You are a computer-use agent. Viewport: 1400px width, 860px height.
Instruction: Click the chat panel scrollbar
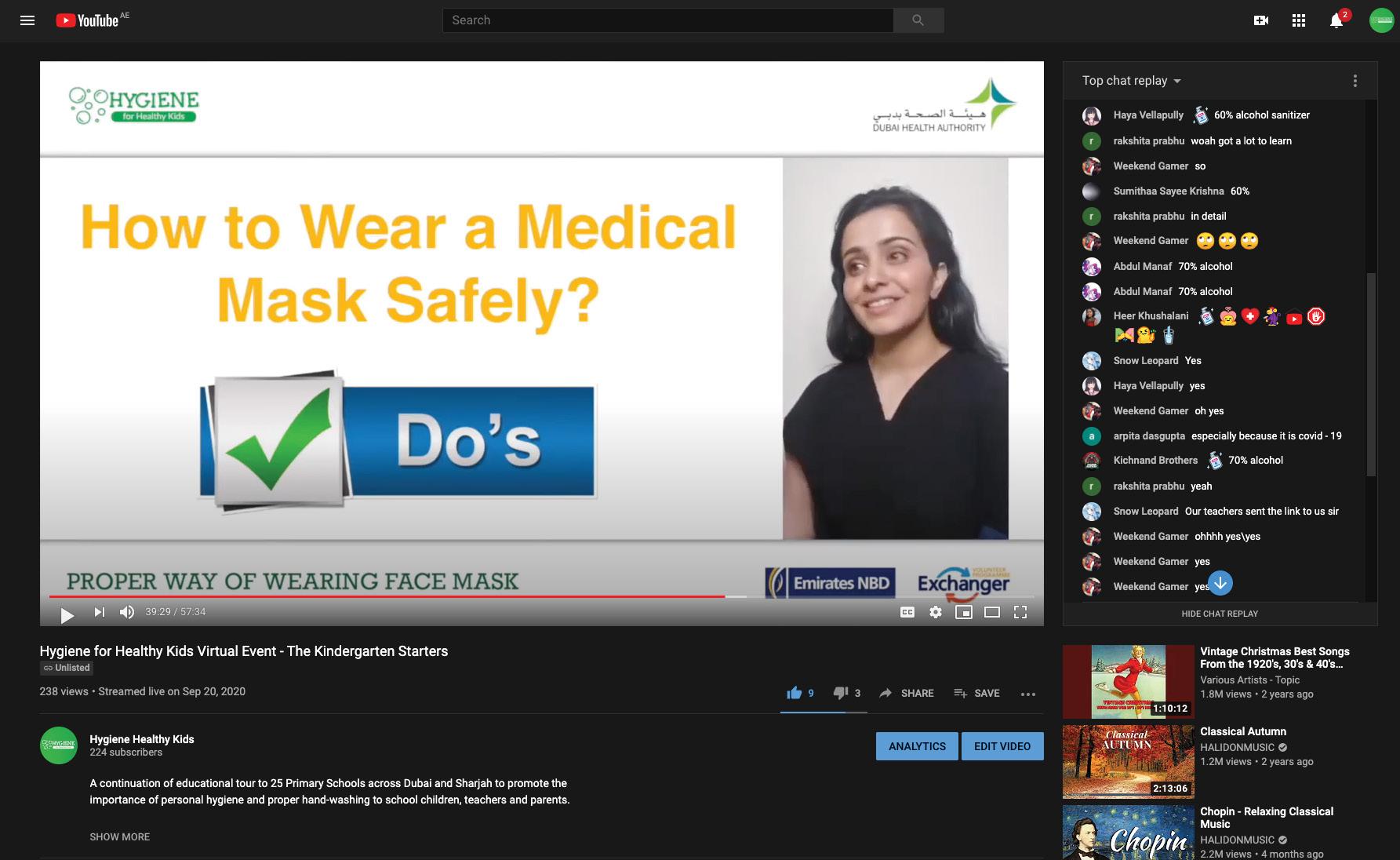pyautogui.click(x=1371, y=374)
